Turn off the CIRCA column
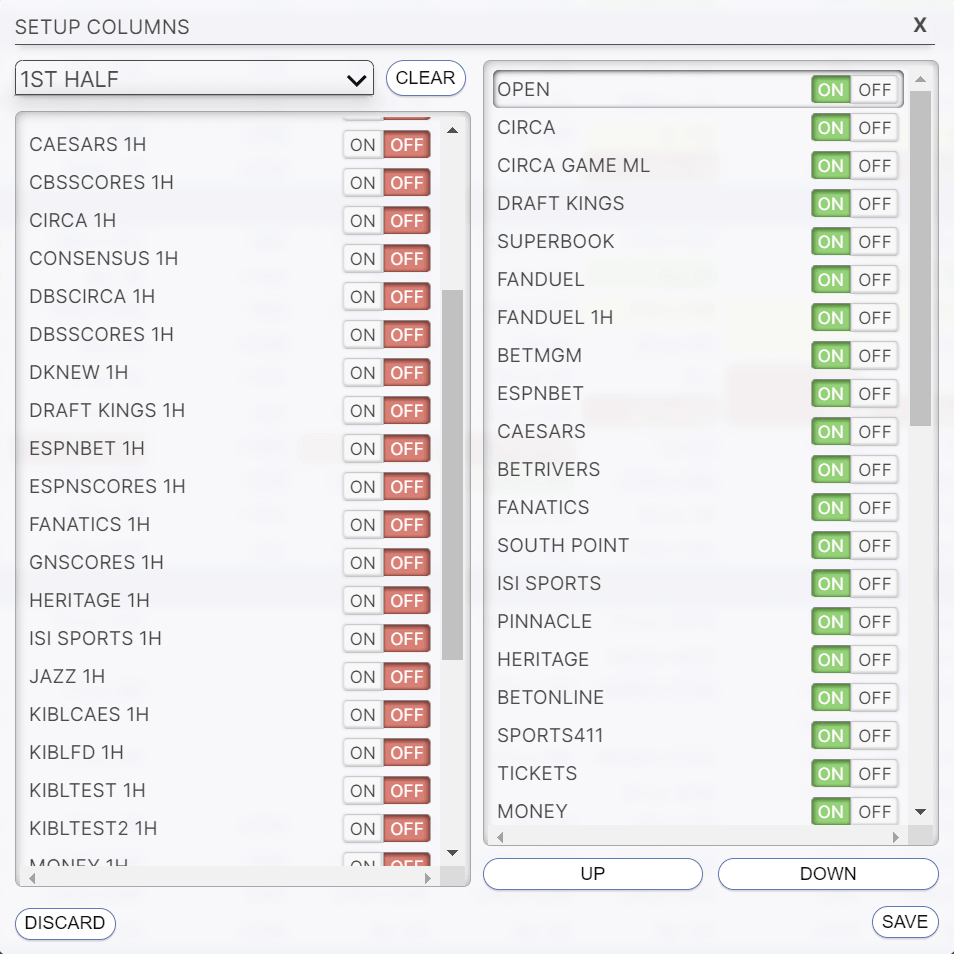Image resolution: width=954 pixels, height=954 pixels. (874, 128)
